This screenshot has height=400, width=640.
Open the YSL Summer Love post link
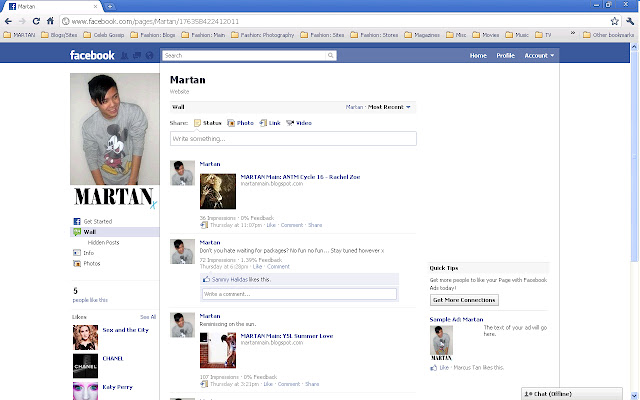[x=287, y=336]
